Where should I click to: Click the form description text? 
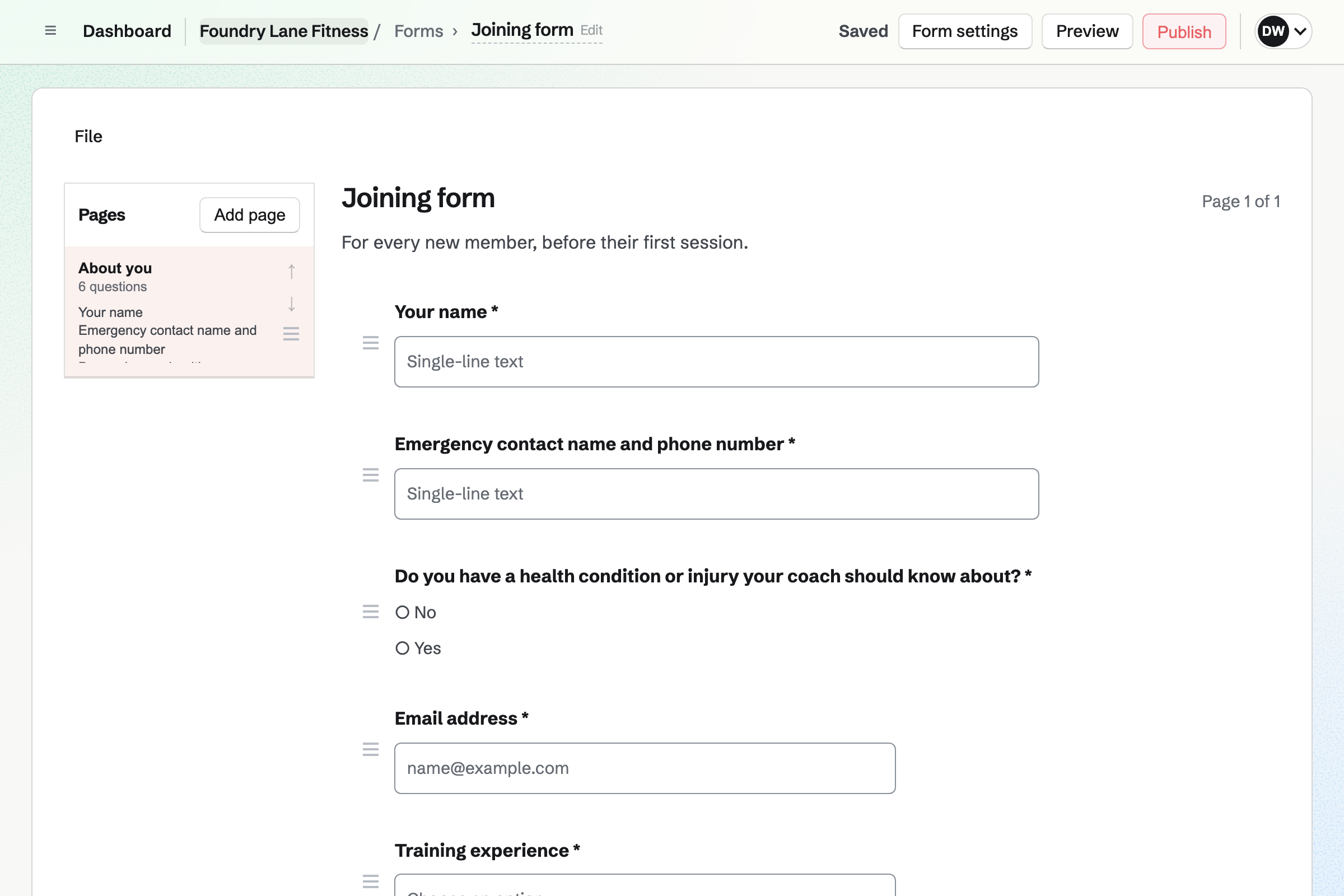click(x=544, y=242)
